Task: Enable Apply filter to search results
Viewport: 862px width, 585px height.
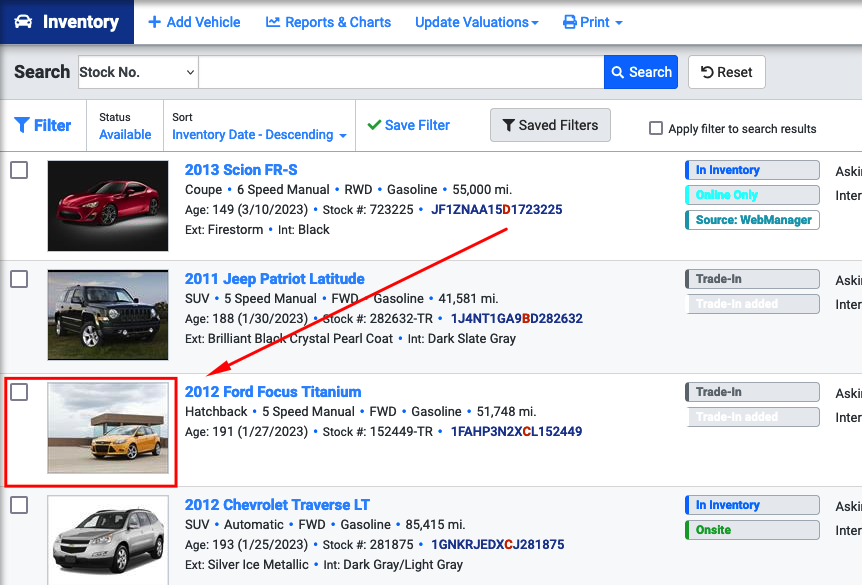Action: tap(656, 128)
